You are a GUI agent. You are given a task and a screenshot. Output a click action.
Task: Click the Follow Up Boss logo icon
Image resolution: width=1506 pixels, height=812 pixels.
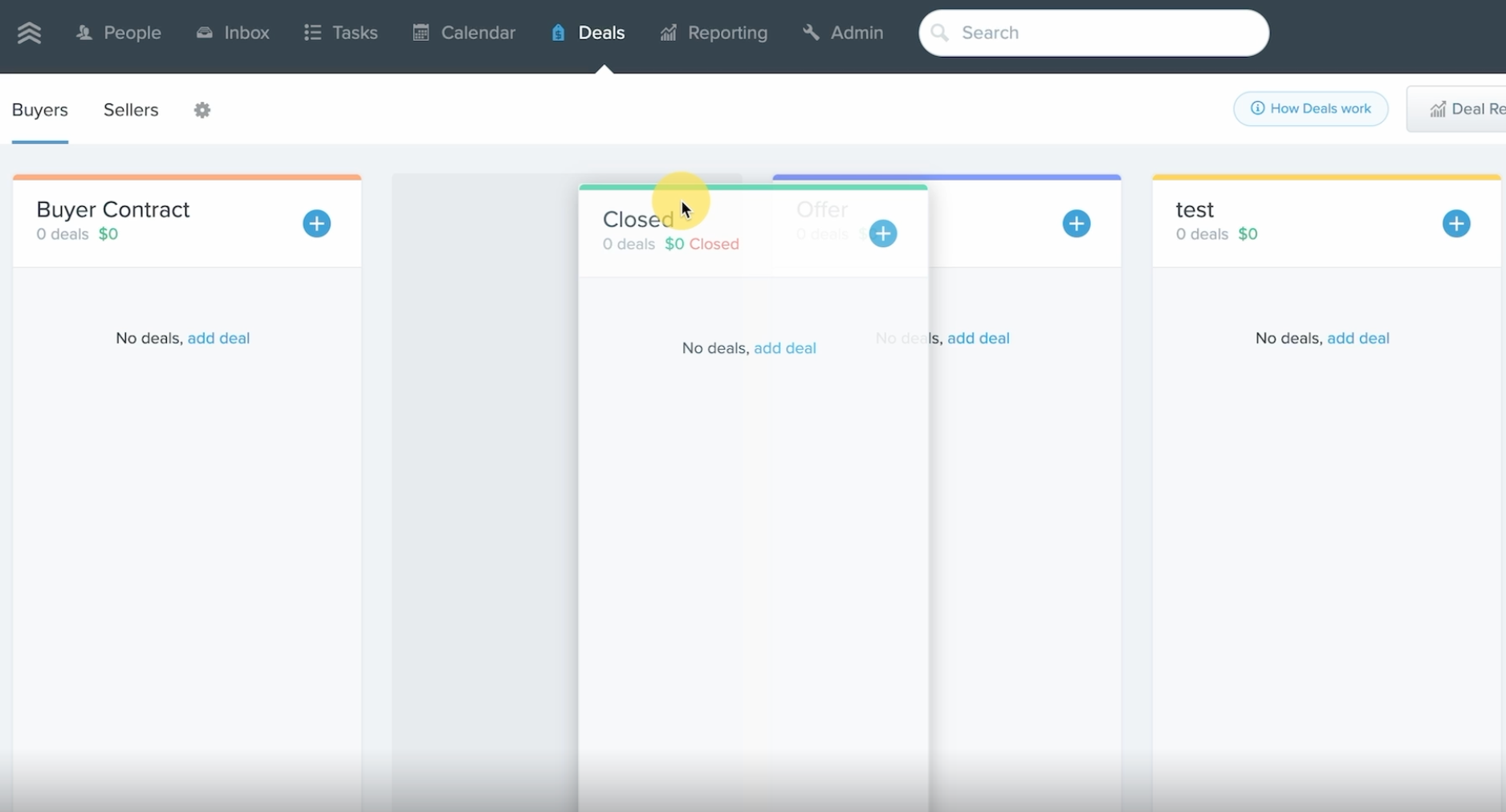click(29, 33)
